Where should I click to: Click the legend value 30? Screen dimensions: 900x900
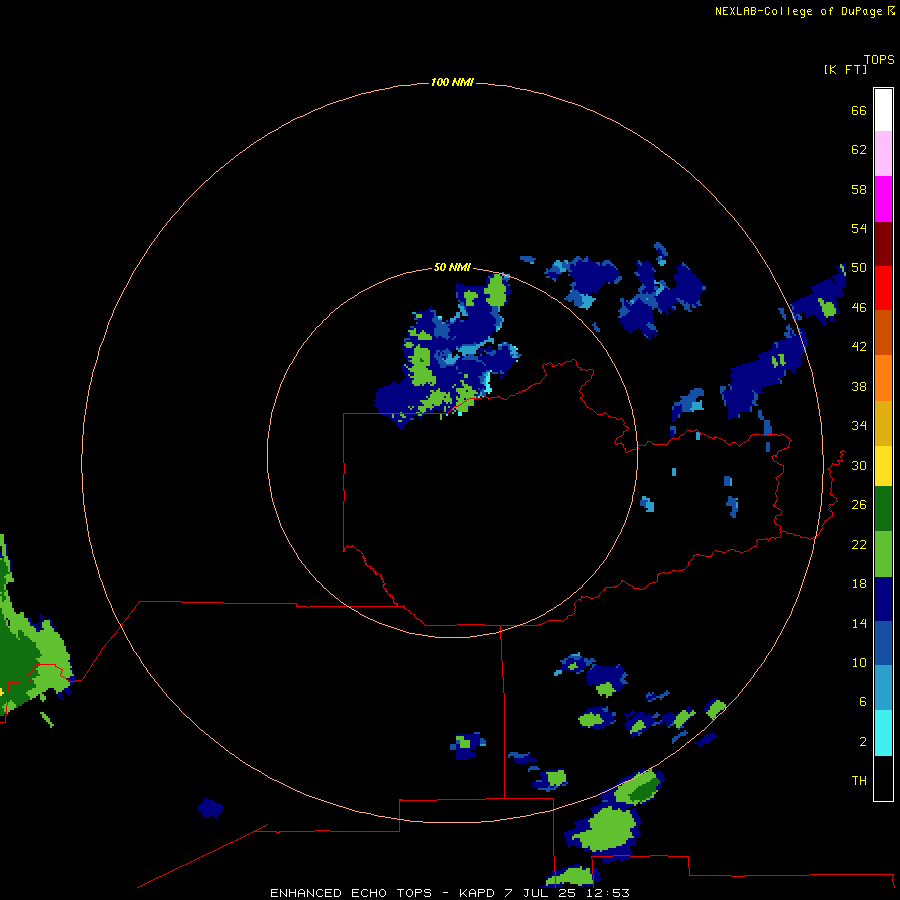[859, 465]
